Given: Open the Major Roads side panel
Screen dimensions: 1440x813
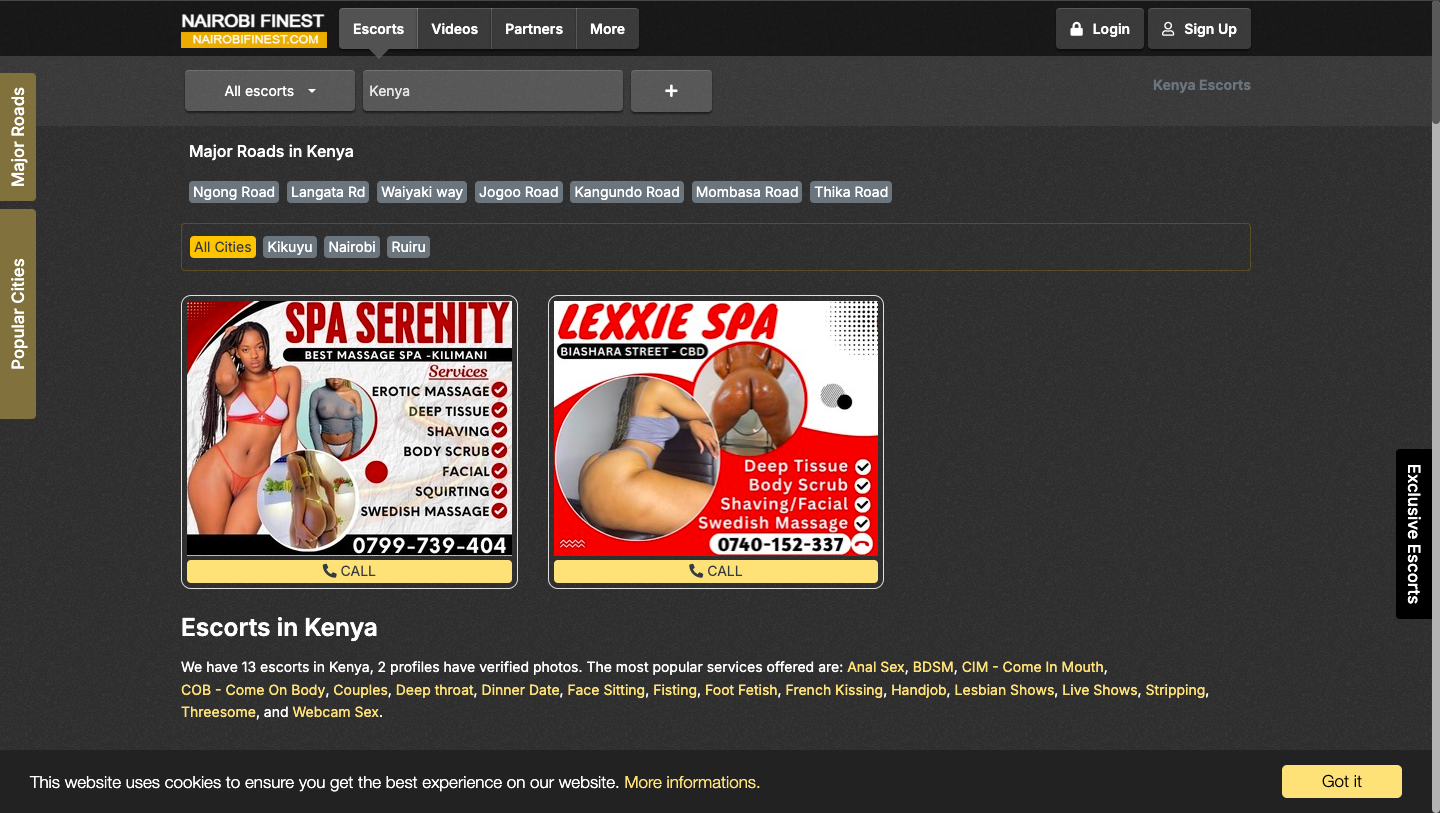Looking at the screenshot, I should [x=18, y=137].
